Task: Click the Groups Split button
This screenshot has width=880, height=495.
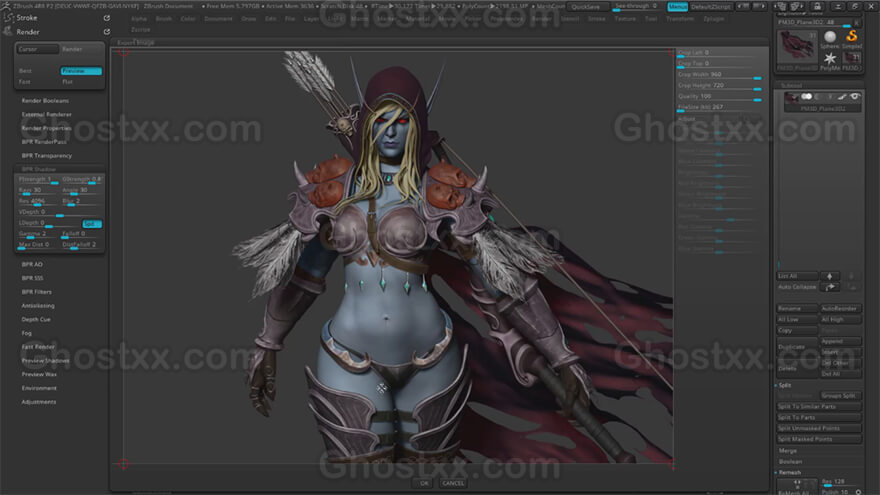Action: (x=841, y=396)
